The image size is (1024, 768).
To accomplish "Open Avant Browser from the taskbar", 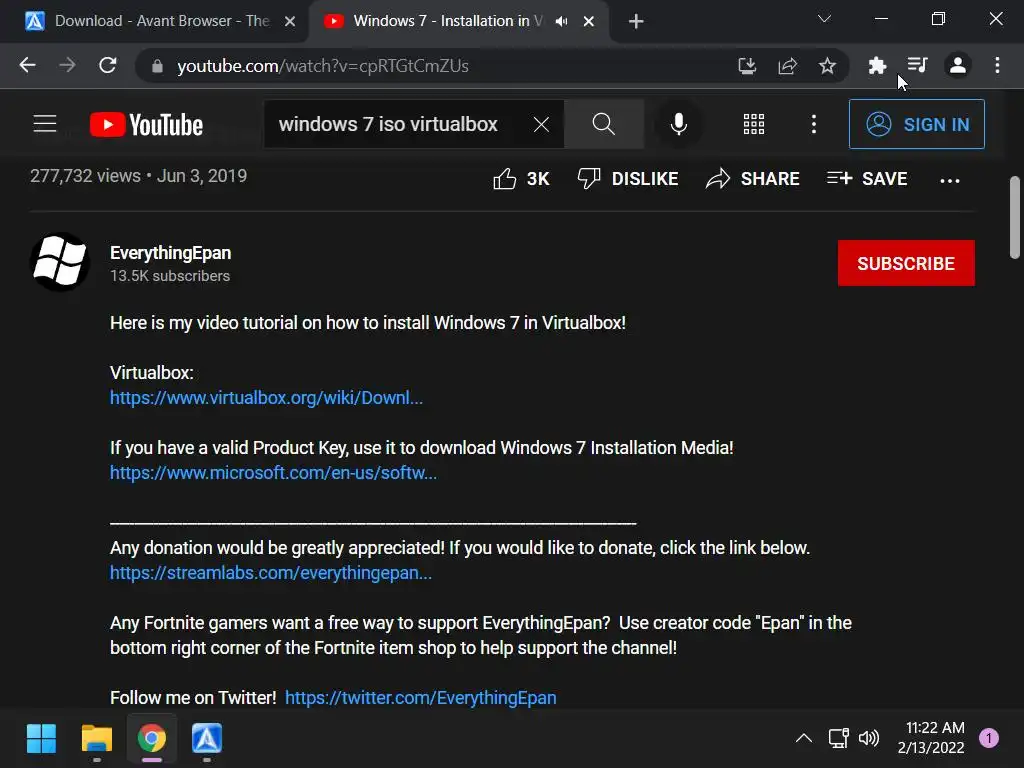I will pos(207,739).
